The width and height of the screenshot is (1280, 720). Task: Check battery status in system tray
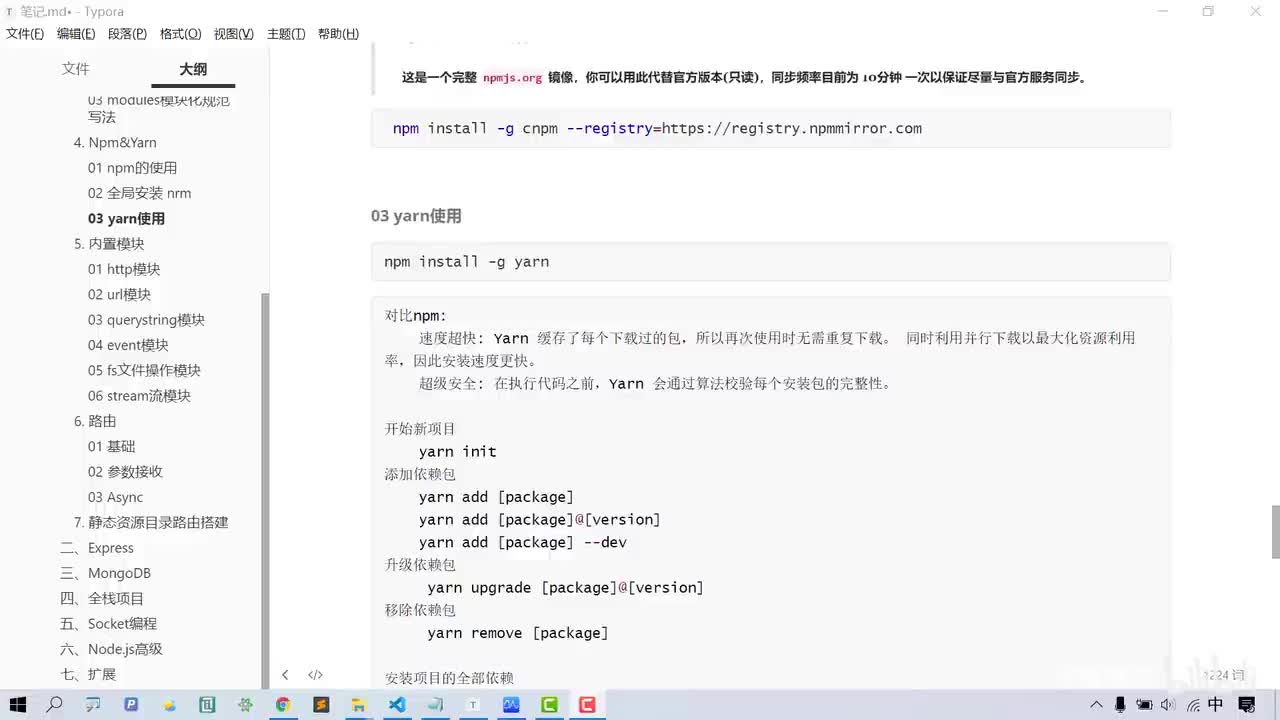click(1144, 705)
